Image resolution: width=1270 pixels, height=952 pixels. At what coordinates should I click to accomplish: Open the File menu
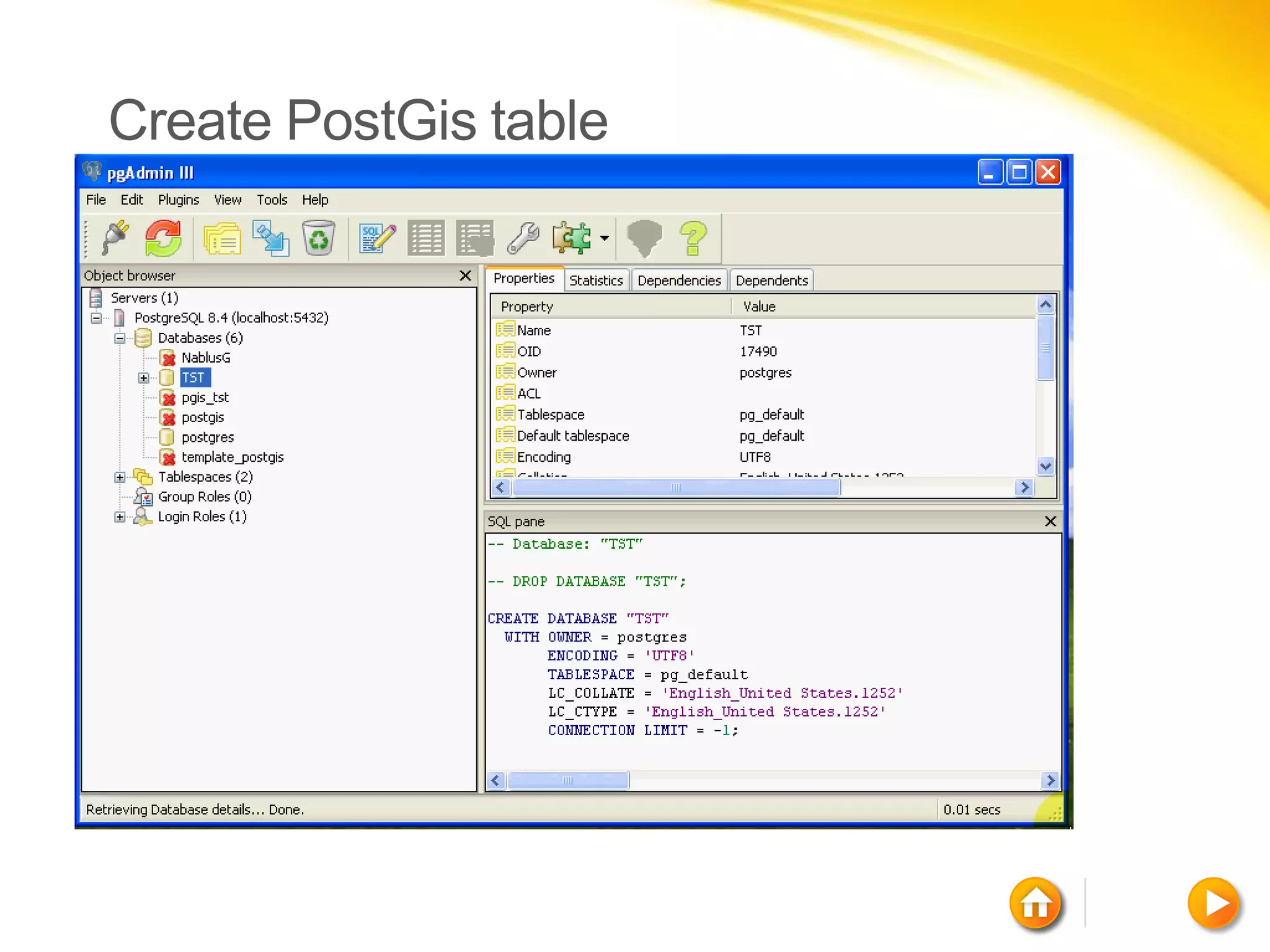tap(95, 200)
